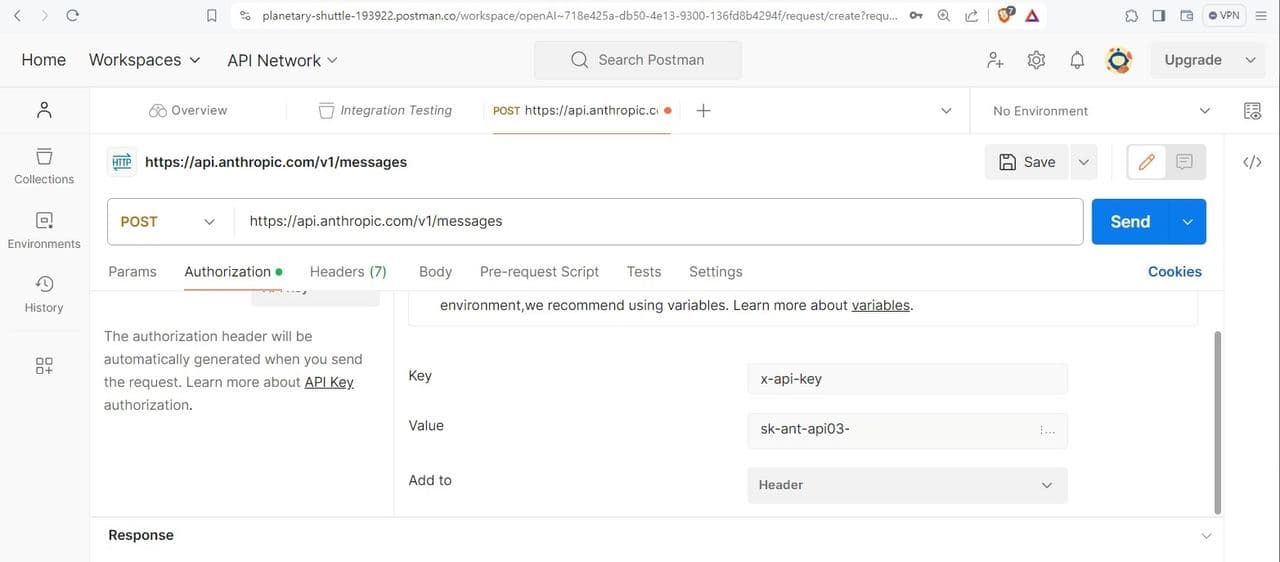Screen dimensions: 1280x562
Task: Open the Pre-request Script tab
Action: pos(539,272)
